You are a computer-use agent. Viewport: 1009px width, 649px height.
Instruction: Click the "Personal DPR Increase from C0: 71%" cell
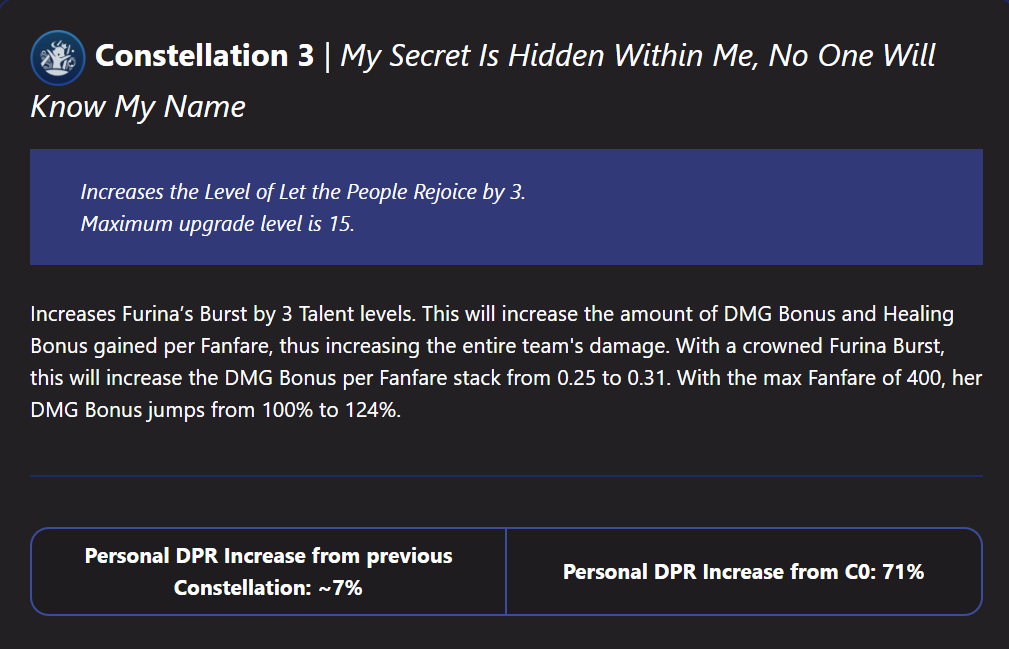(x=743, y=572)
